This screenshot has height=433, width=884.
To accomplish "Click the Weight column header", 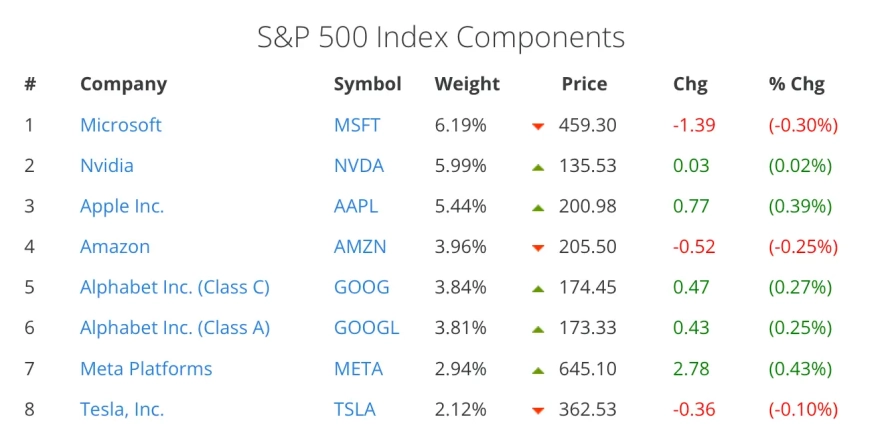I will click(x=466, y=84).
